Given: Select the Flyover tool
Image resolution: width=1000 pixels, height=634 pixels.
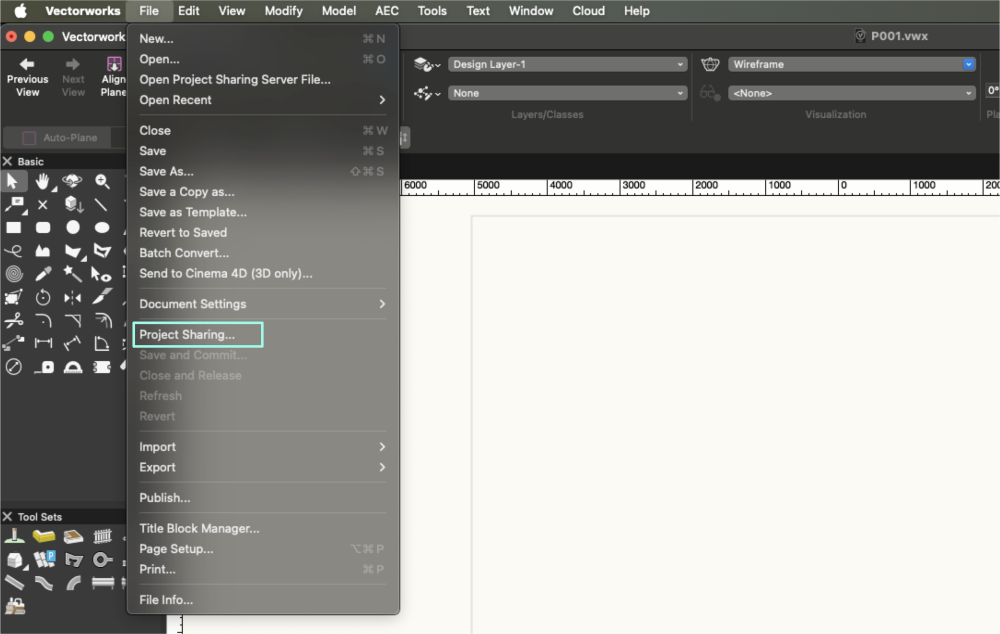Looking at the screenshot, I should [x=72, y=181].
